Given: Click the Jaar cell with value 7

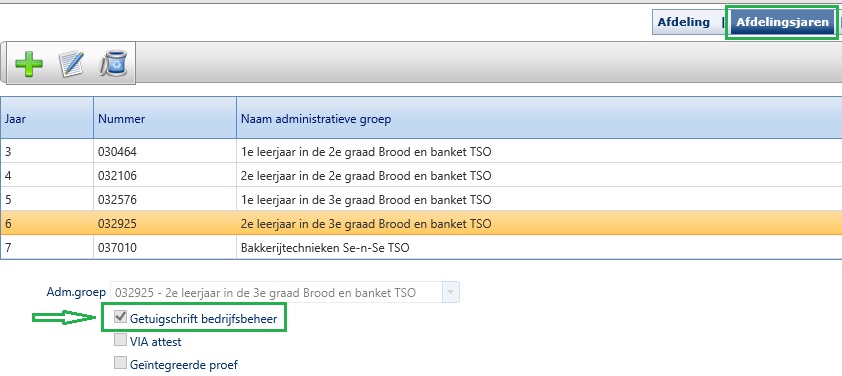Looking at the screenshot, I should [x=47, y=248].
